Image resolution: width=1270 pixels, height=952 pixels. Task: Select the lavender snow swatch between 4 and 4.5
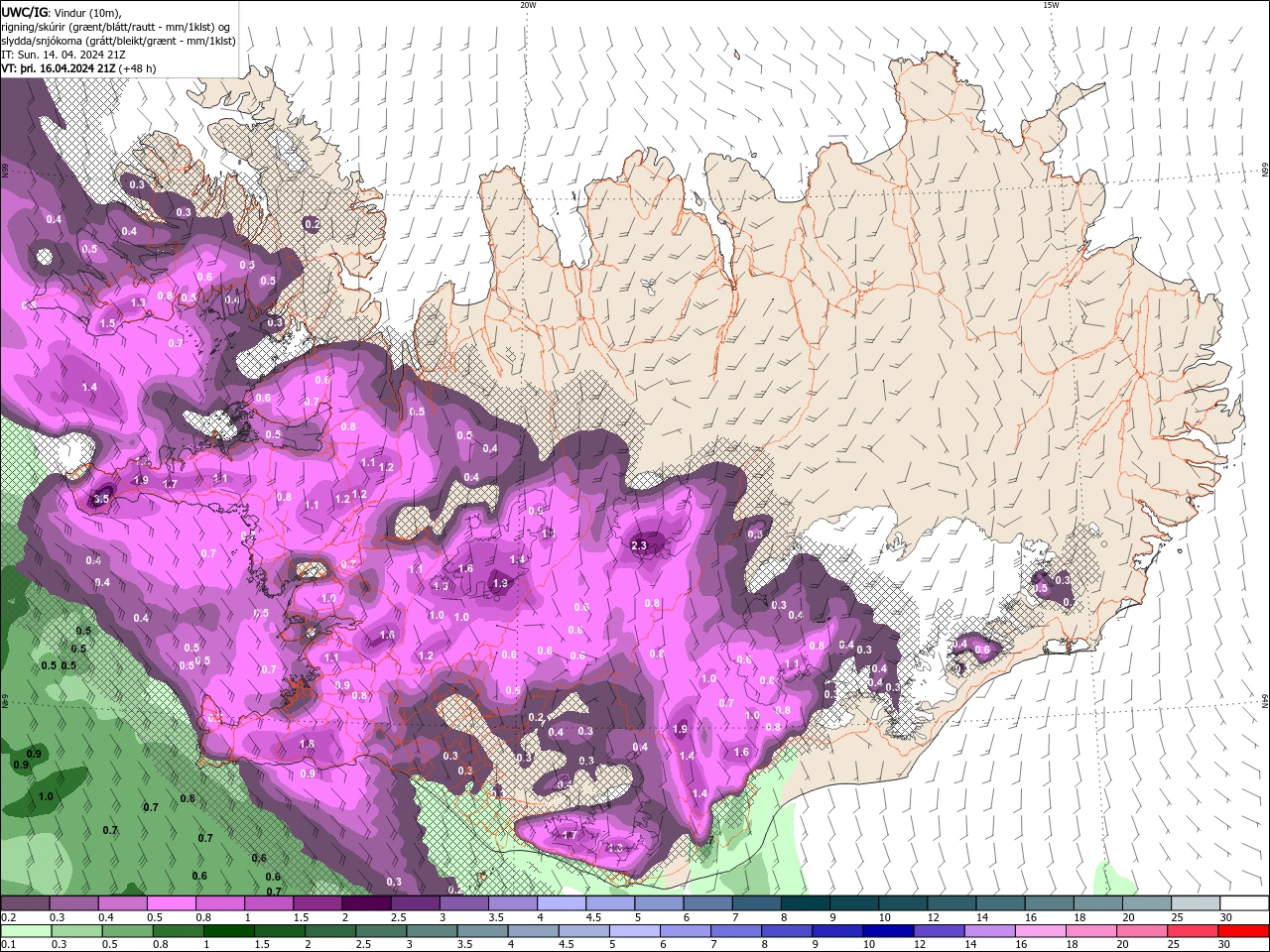561,903
